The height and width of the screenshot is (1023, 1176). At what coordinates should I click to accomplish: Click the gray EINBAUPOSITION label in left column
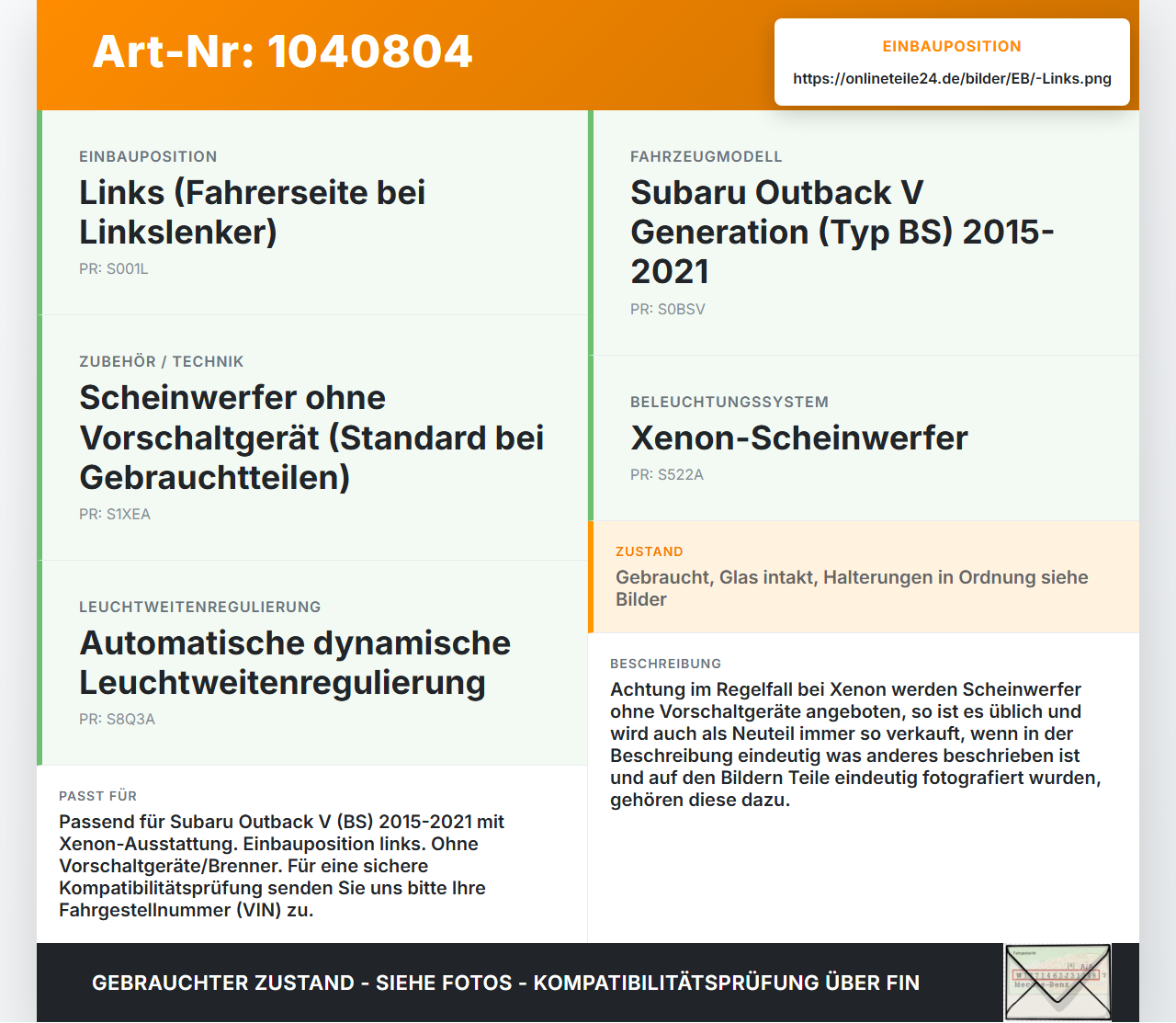tap(148, 156)
